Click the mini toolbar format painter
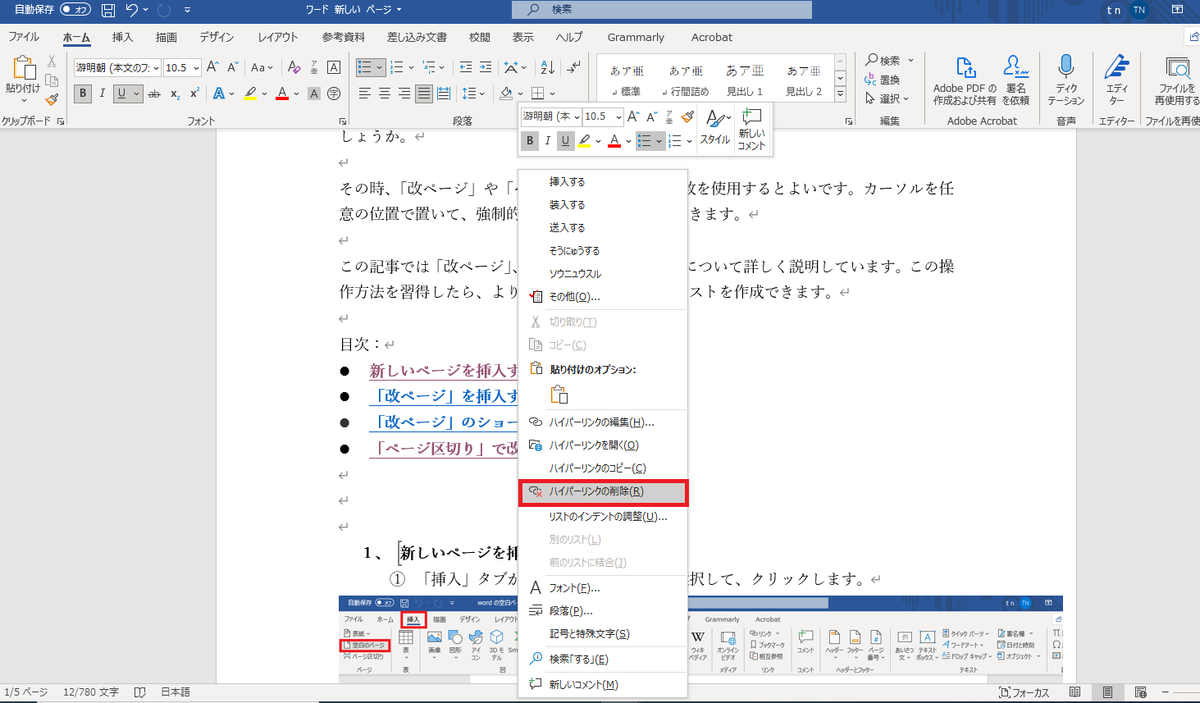The image size is (1200, 703). [688, 116]
